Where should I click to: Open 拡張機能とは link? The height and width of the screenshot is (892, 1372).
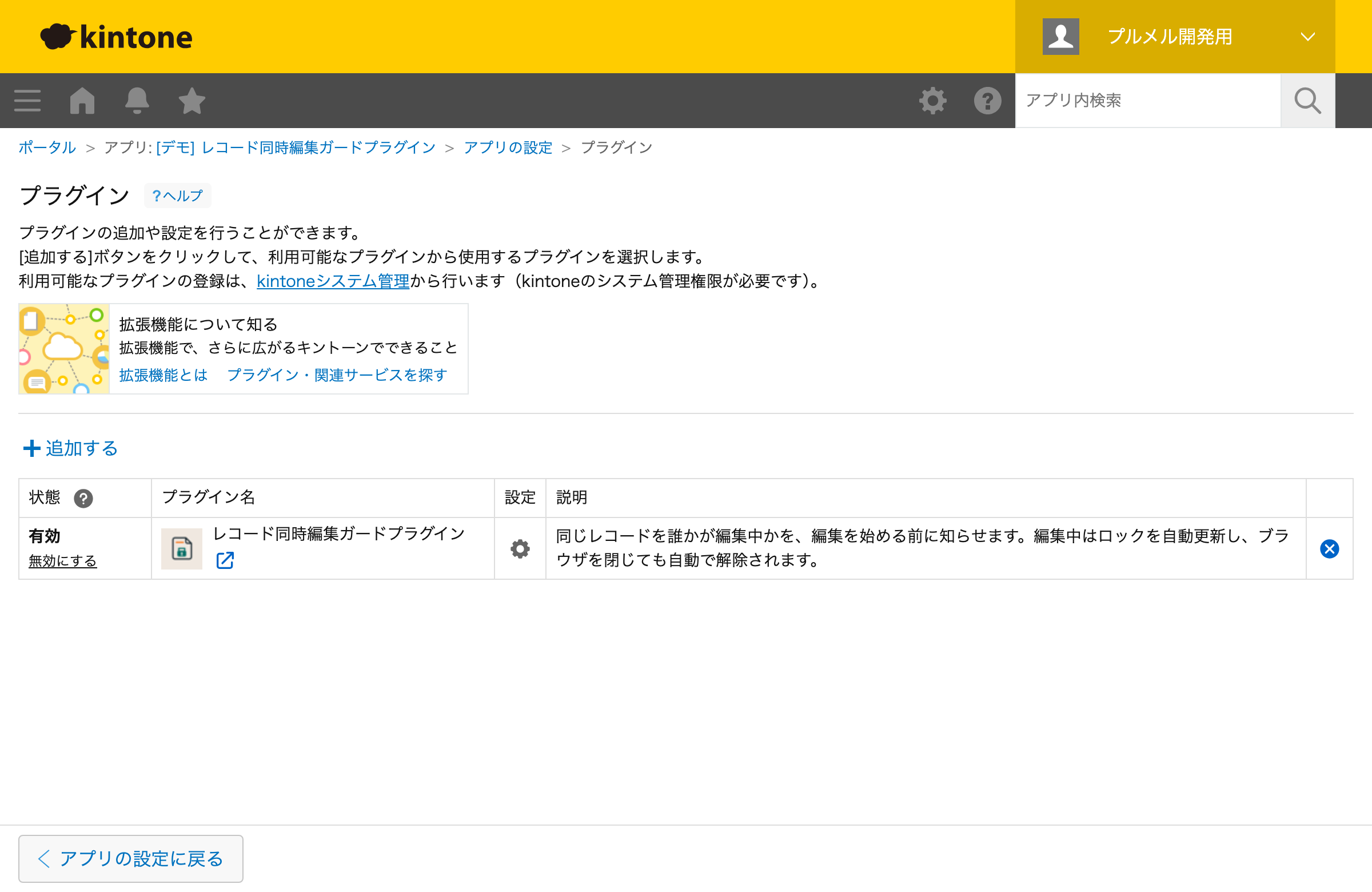(x=163, y=375)
